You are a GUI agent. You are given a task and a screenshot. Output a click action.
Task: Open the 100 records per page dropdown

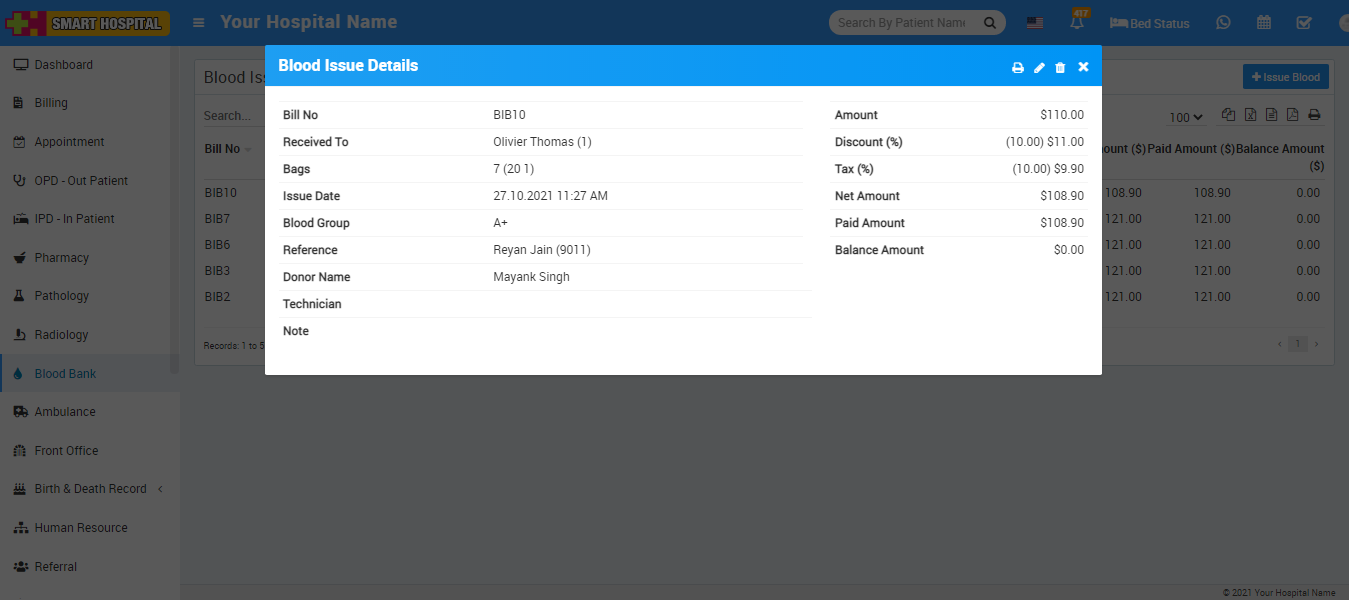(1186, 118)
